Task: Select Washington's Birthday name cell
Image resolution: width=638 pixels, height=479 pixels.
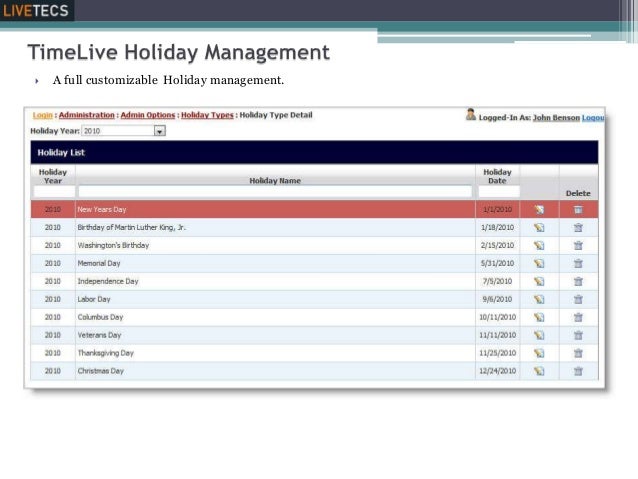Action: coord(275,245)
